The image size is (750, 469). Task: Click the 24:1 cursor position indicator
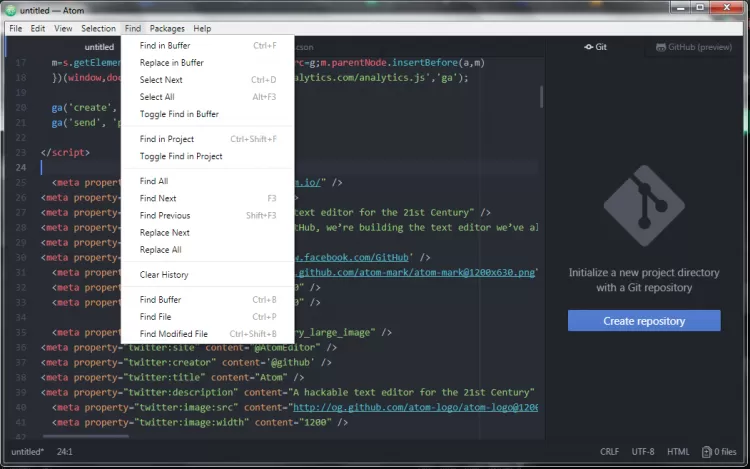(65, 452)
